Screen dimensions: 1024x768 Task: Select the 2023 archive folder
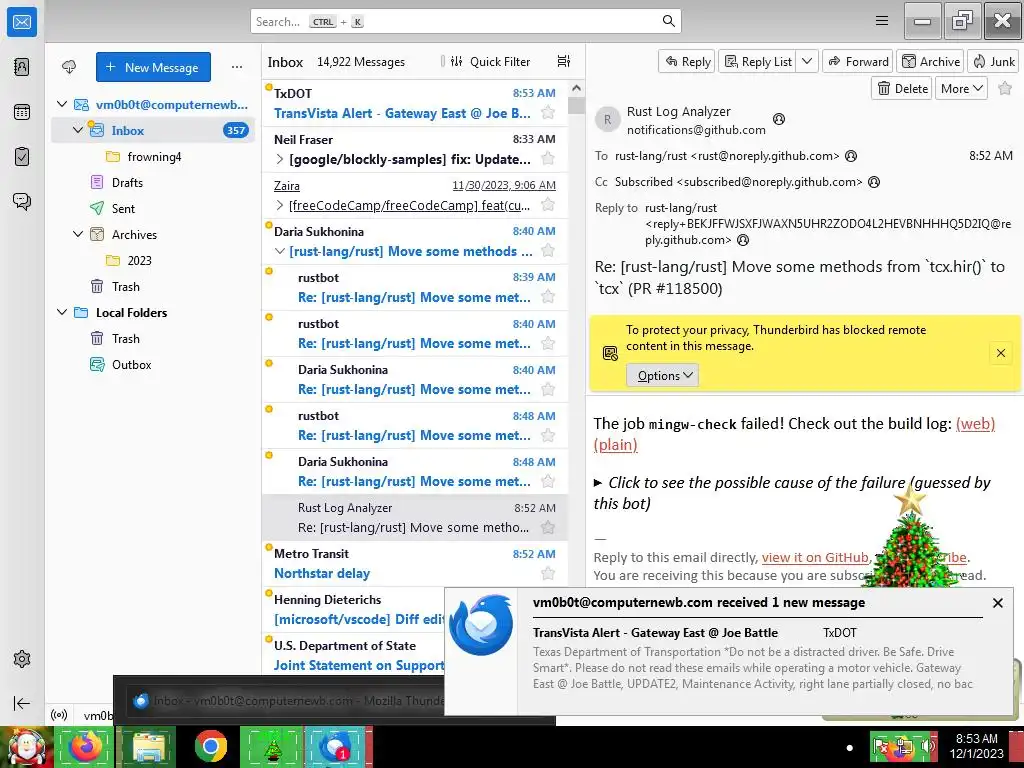click(x=139, y=261)
